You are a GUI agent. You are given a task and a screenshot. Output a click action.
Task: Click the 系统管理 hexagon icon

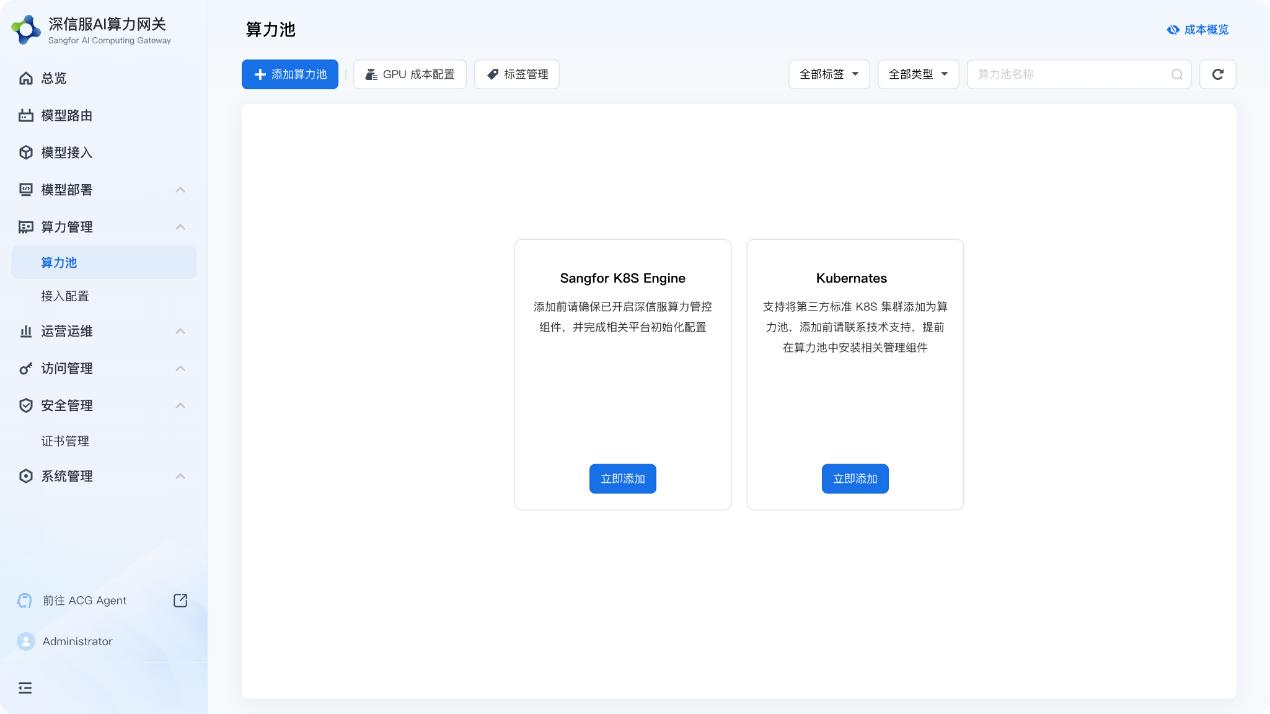pyautogui.click(x=26, y=476)
